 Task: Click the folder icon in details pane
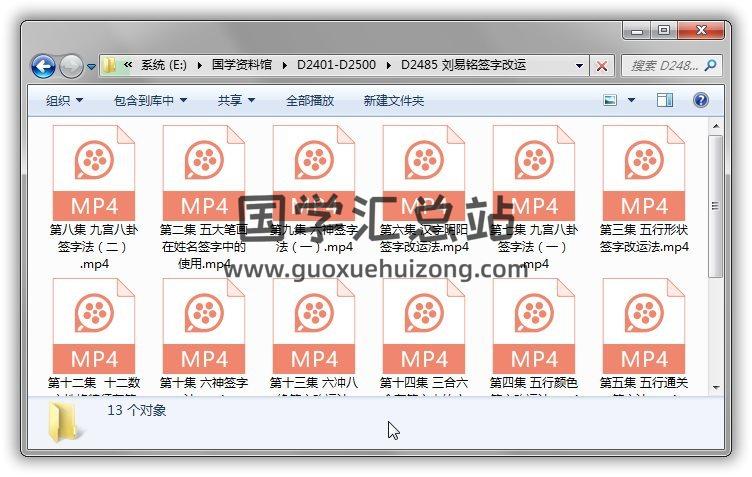[x=63, y=421]
